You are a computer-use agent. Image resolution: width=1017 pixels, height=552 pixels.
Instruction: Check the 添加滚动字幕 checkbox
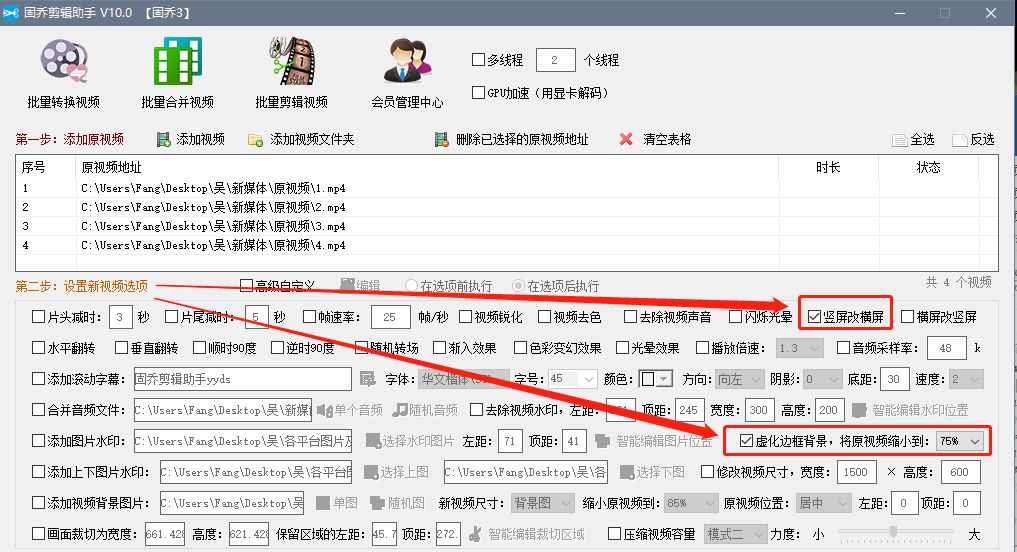point(39,379)
